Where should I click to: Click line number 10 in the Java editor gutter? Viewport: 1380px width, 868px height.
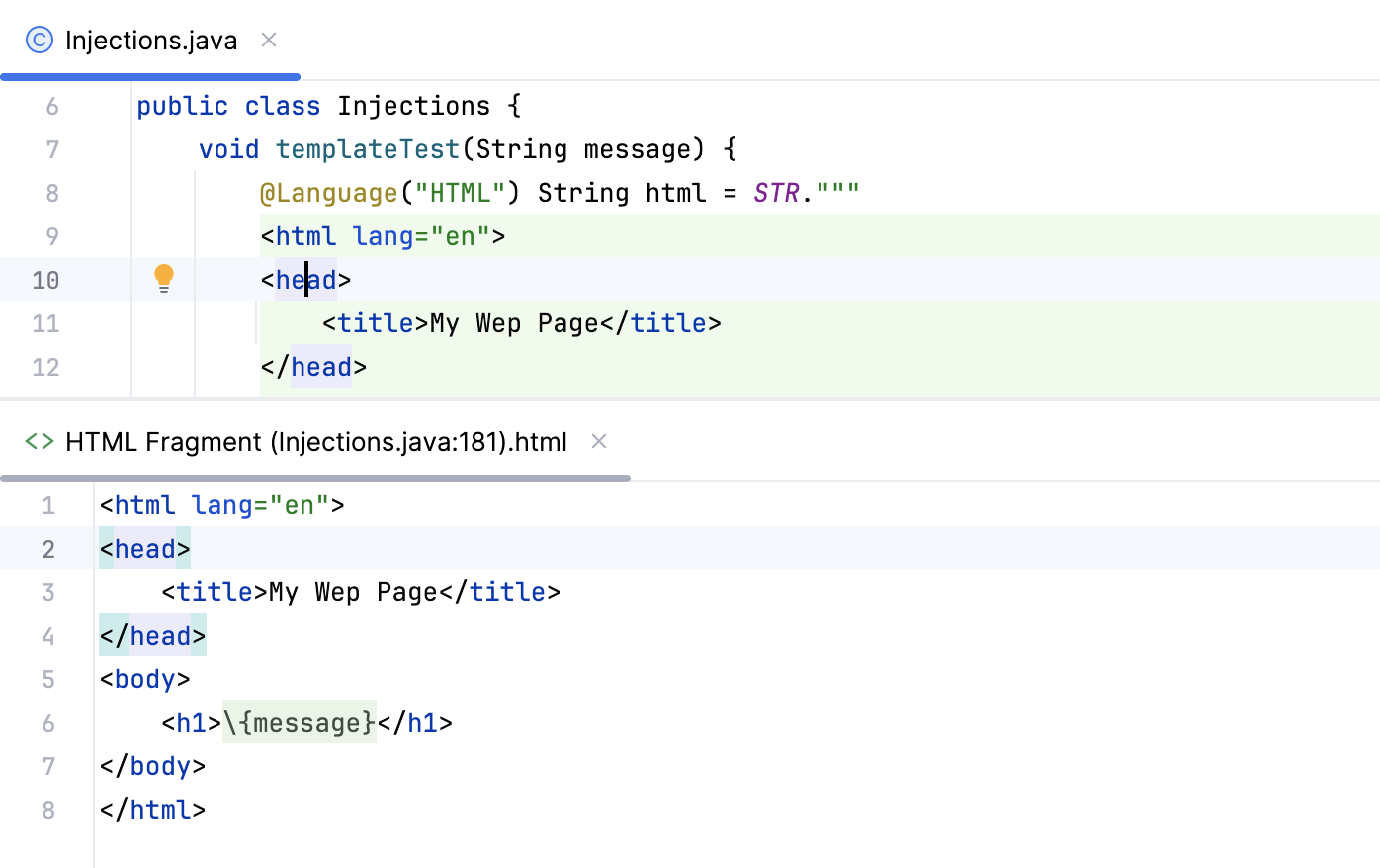pos(45,280)
